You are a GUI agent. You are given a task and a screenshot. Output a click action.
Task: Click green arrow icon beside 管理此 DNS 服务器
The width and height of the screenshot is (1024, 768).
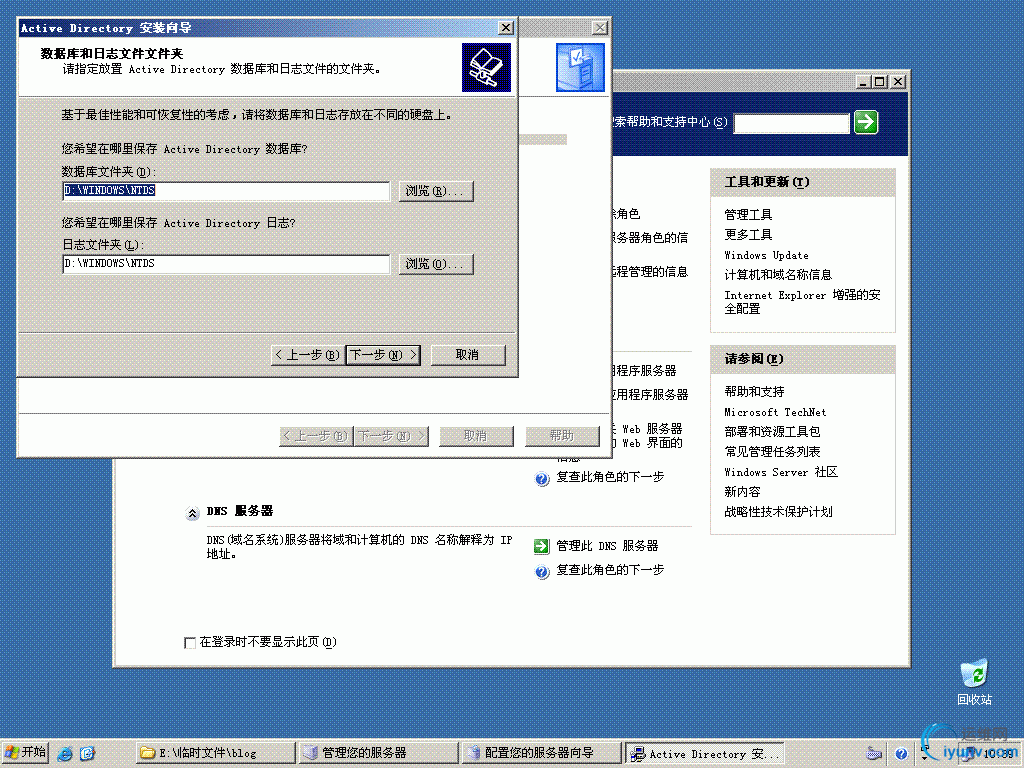(541, 546)
